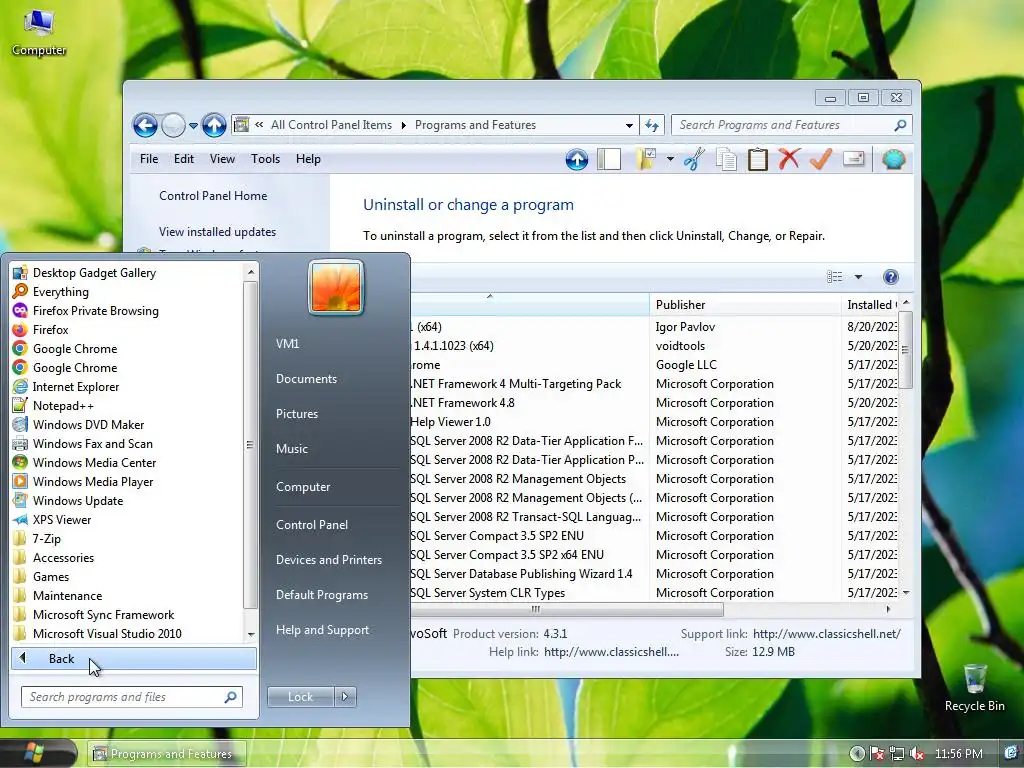Click the Paste clipboard toolbar icon
The width and height of the screenshot is (1024, 768).
pos(758,159)
